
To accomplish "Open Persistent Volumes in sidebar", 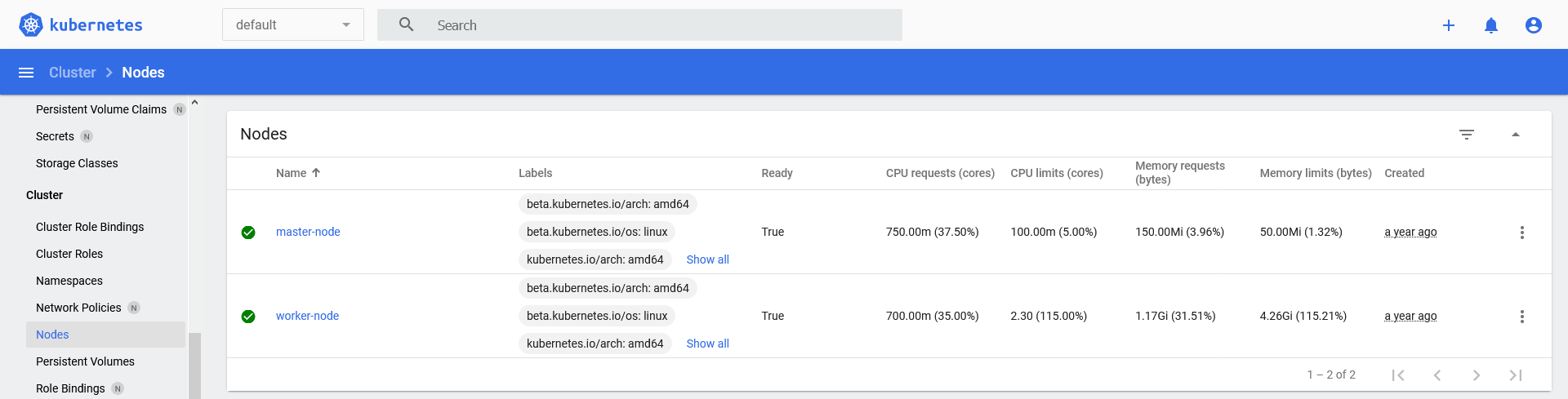I will pyautogui.click(x=85, y=361).
